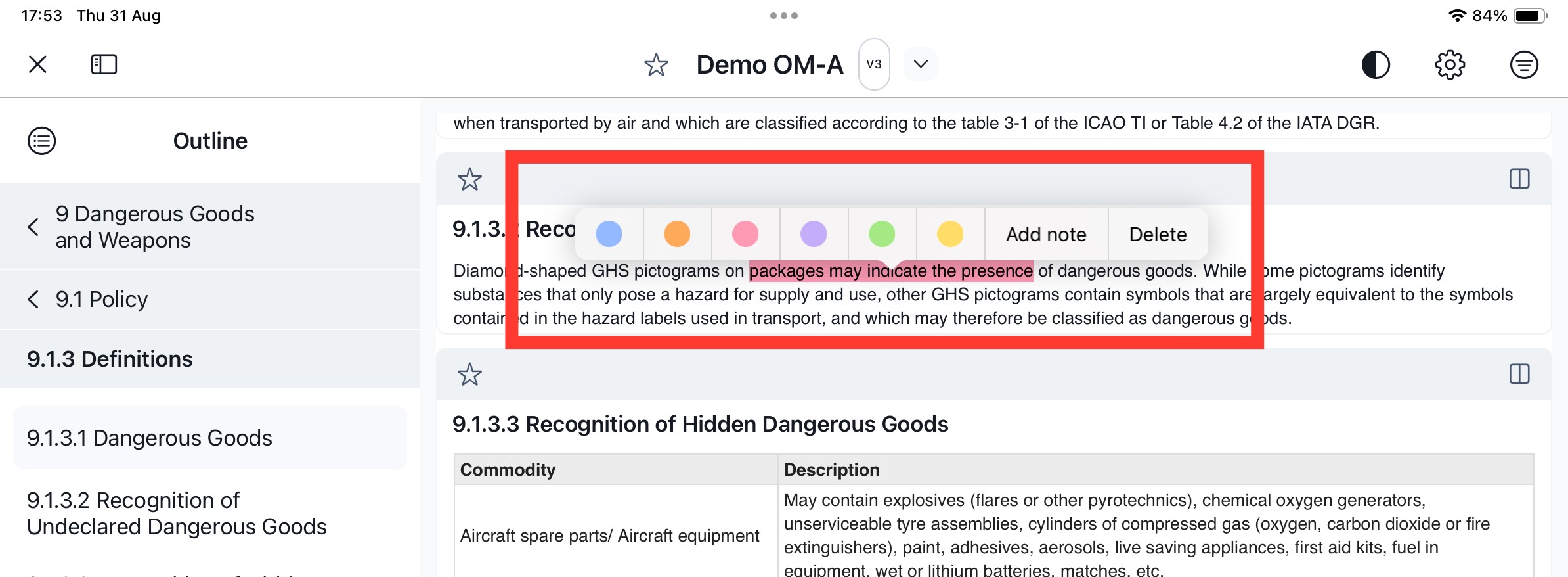This screenshot has width=1568, height=577.
Task: Open split view for section 9.1.3.2
Action: [1519, 179]
